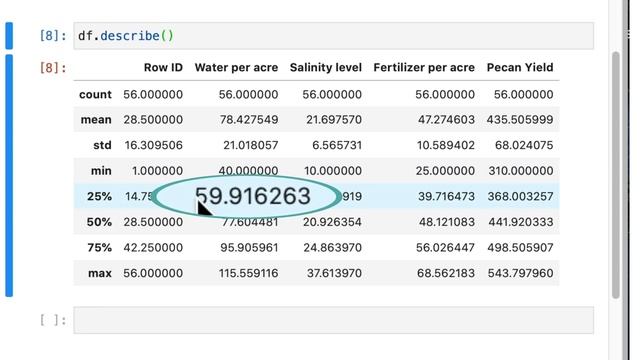Click the mean Fertilizer value 47.274603

(446, 120)
